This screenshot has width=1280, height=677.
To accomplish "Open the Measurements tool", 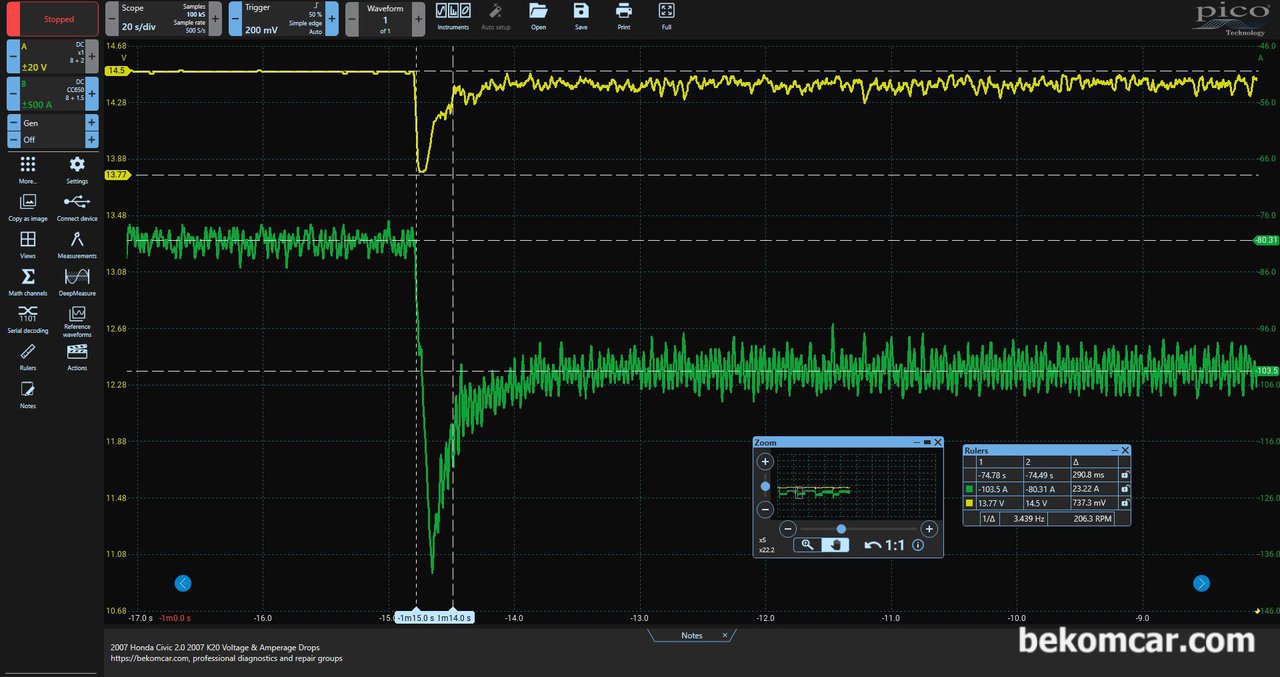I will (x=77, y=243).
